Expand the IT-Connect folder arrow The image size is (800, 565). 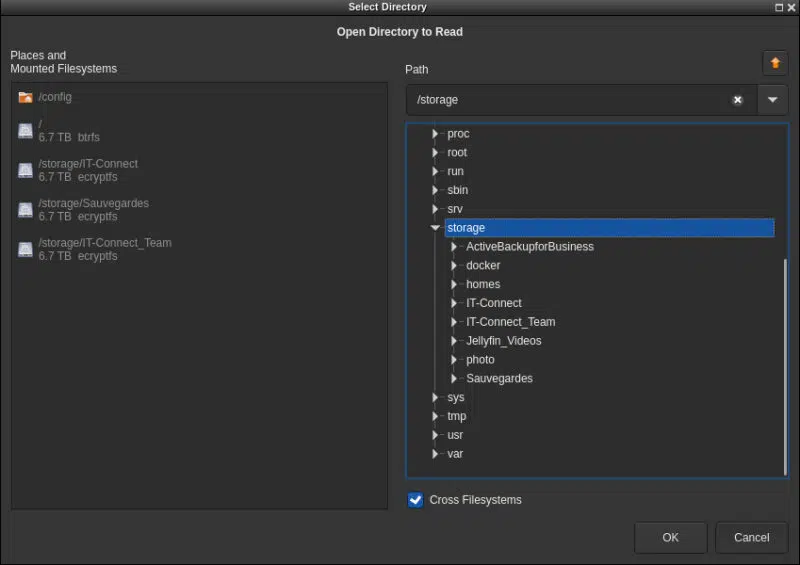454,303
